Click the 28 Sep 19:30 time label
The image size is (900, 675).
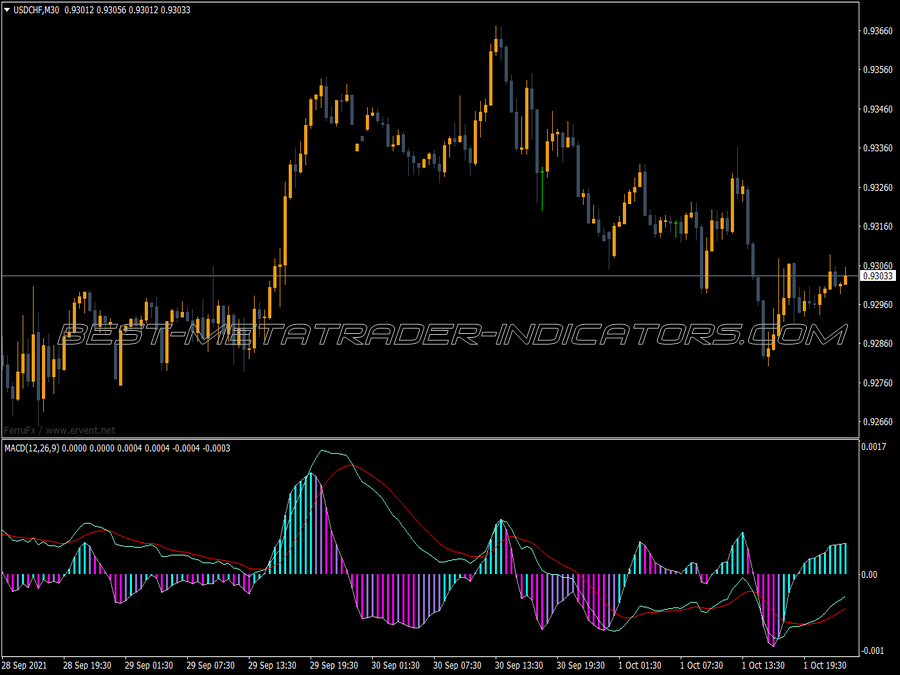point(87,666)
